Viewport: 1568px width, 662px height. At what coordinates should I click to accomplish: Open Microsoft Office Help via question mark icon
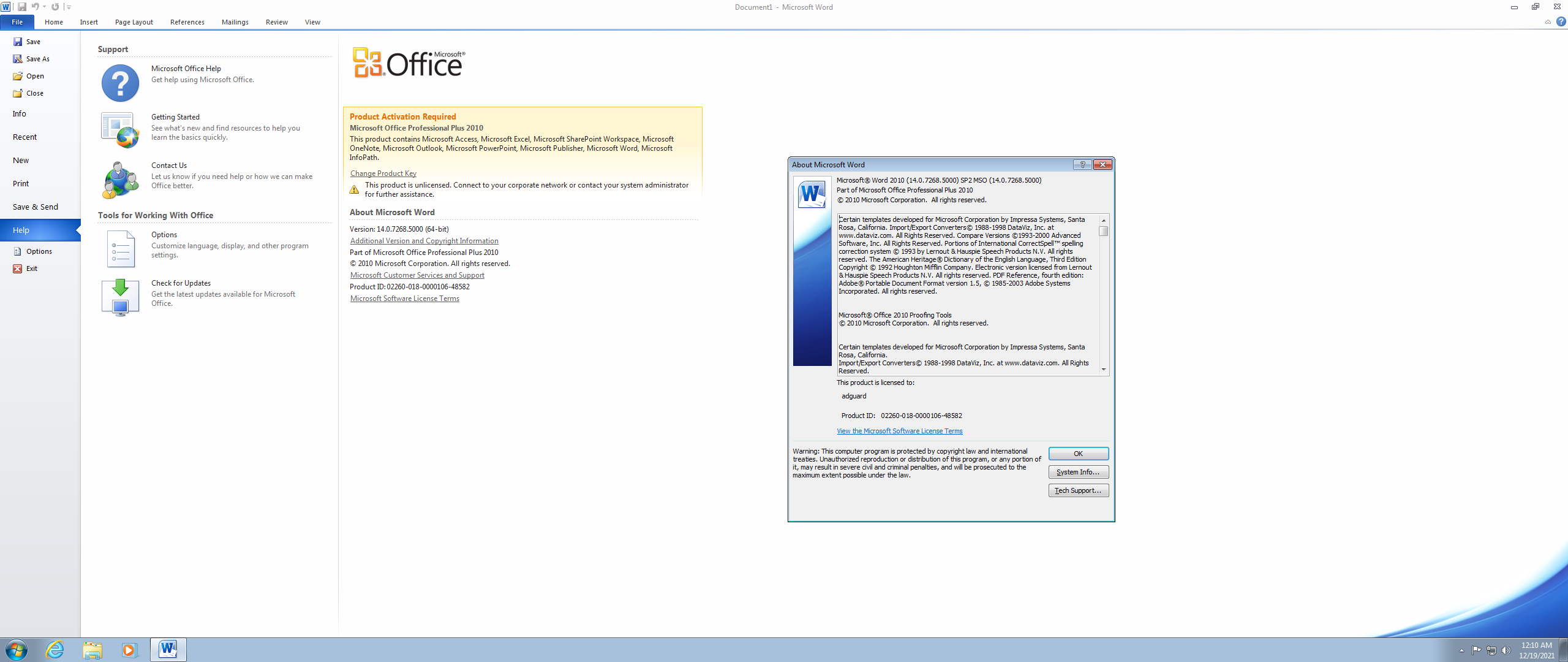tap(119, 83)
